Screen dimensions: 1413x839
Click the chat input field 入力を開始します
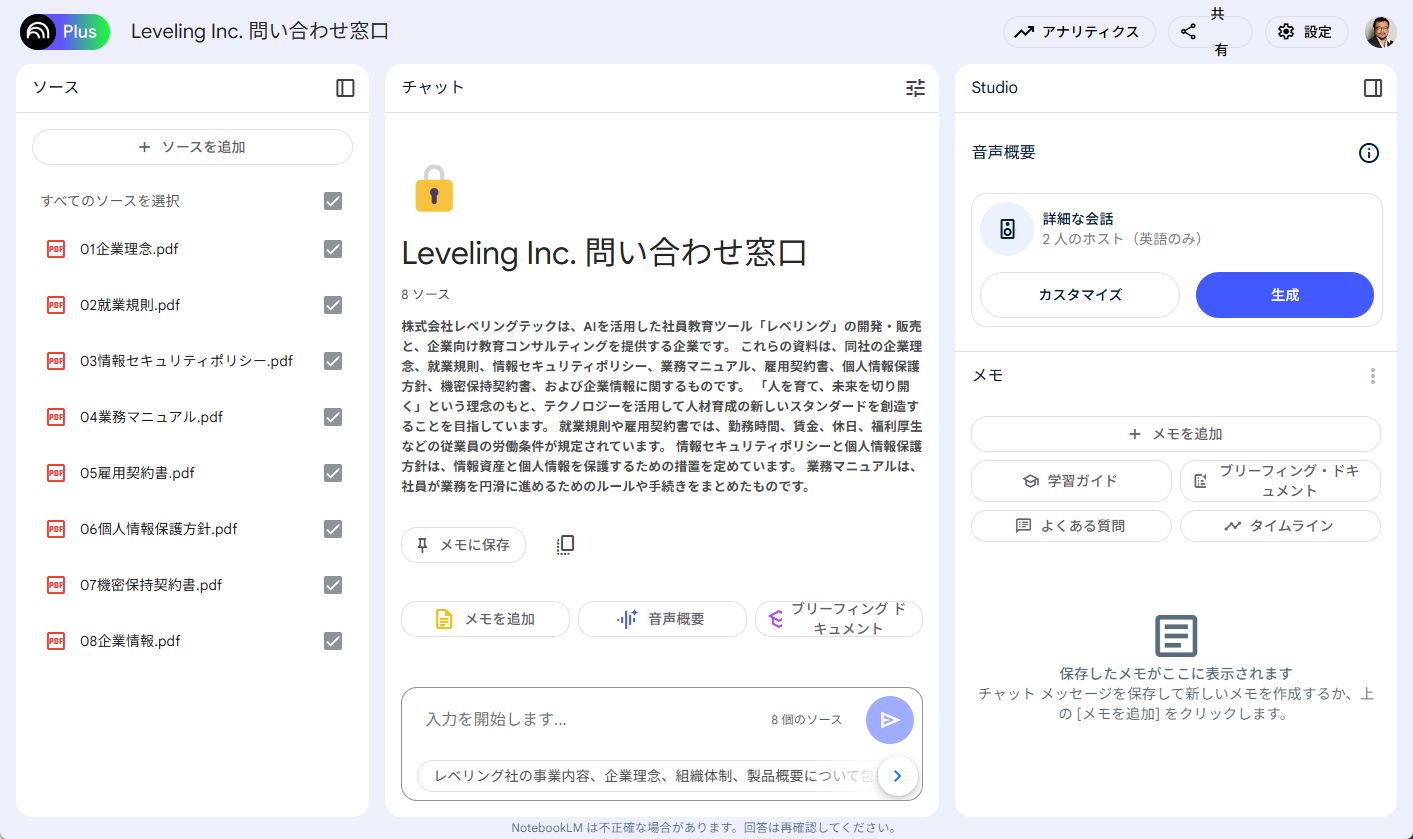[600, 719]
